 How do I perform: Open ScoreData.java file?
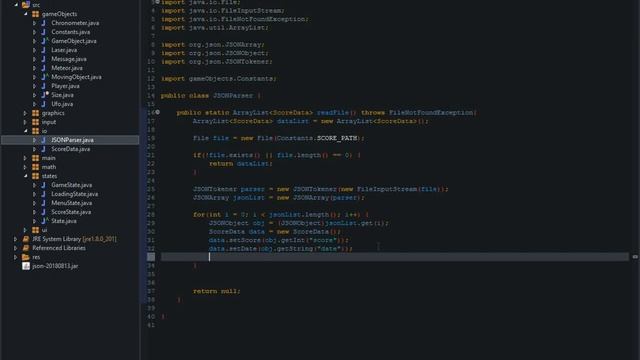pyautogui.click(x=71, y=149)
